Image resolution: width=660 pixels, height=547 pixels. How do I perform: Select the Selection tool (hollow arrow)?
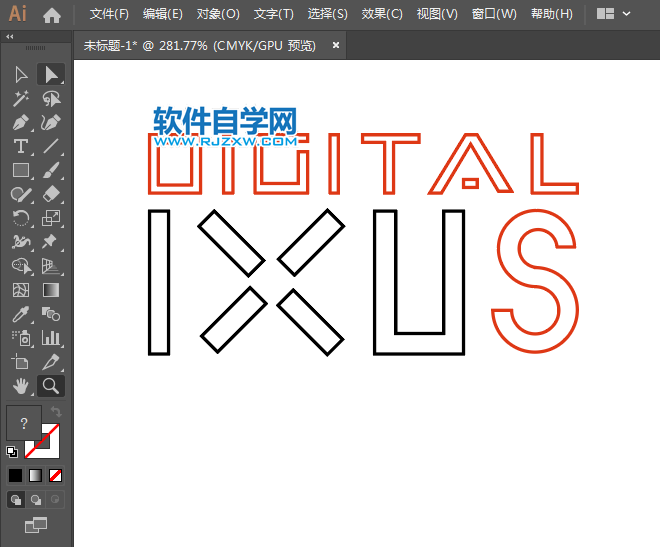click(x=21, y=75)
